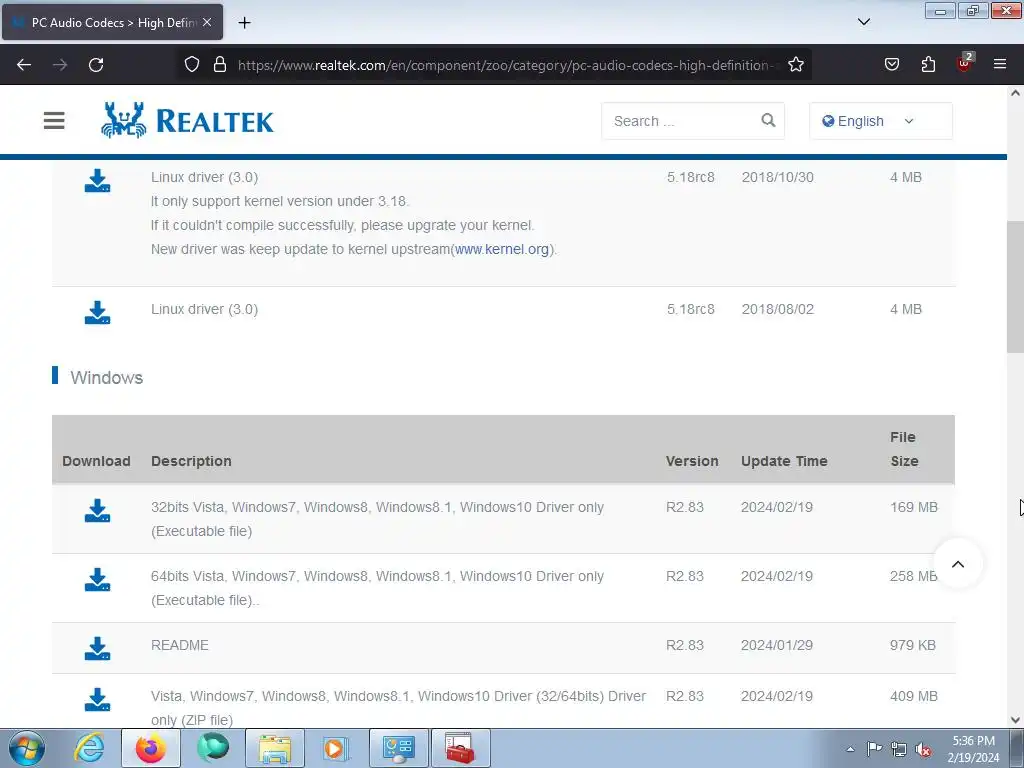Switch to Firefox in taskbar
This screenshot has width=1024, height=768.
click(x=151, y=748)
